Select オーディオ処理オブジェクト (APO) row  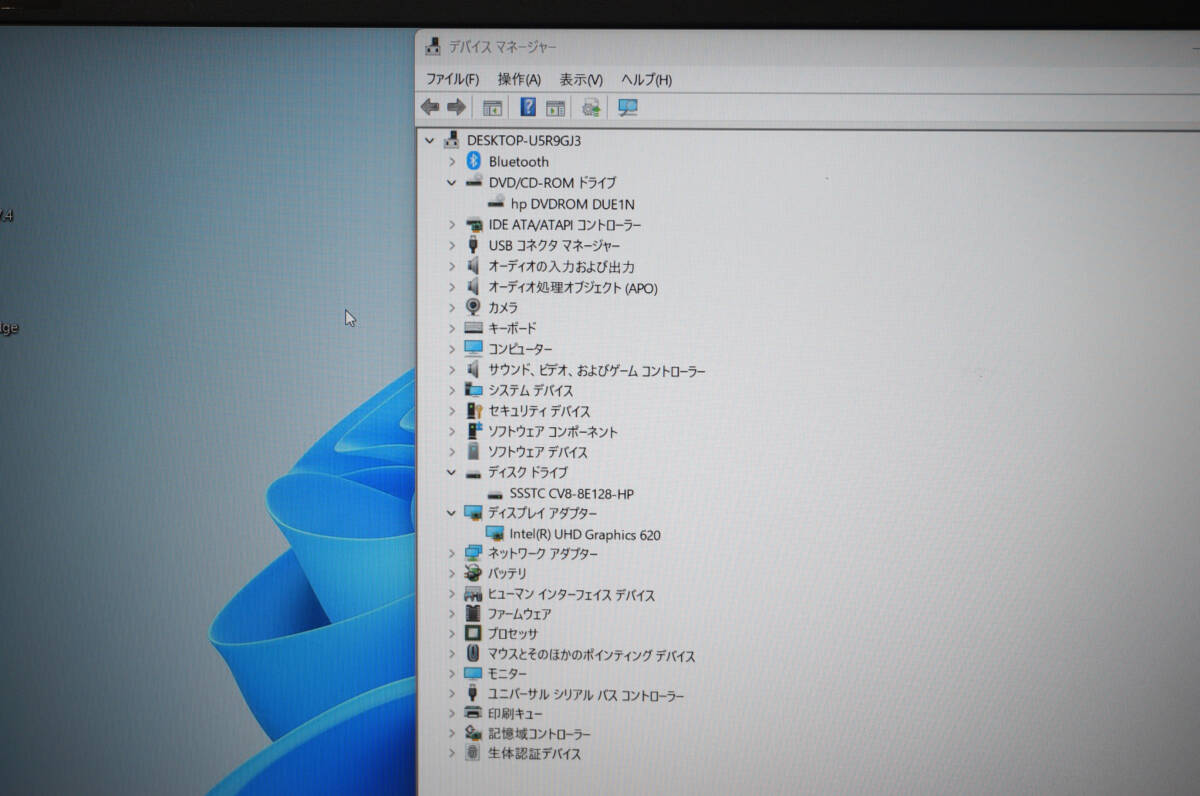pos(573,287)
